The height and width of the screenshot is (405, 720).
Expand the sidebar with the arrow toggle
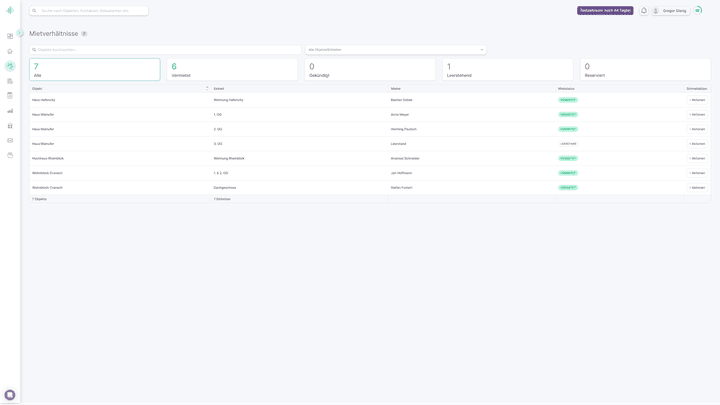[20, 33]
